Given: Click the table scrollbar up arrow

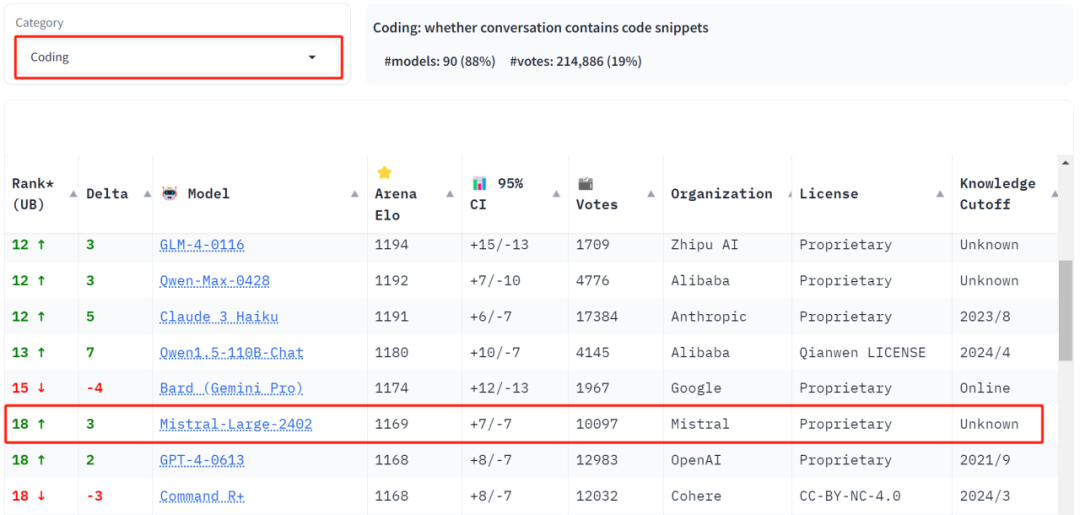Looking at the screenshot, I should tap(1066, 163).
